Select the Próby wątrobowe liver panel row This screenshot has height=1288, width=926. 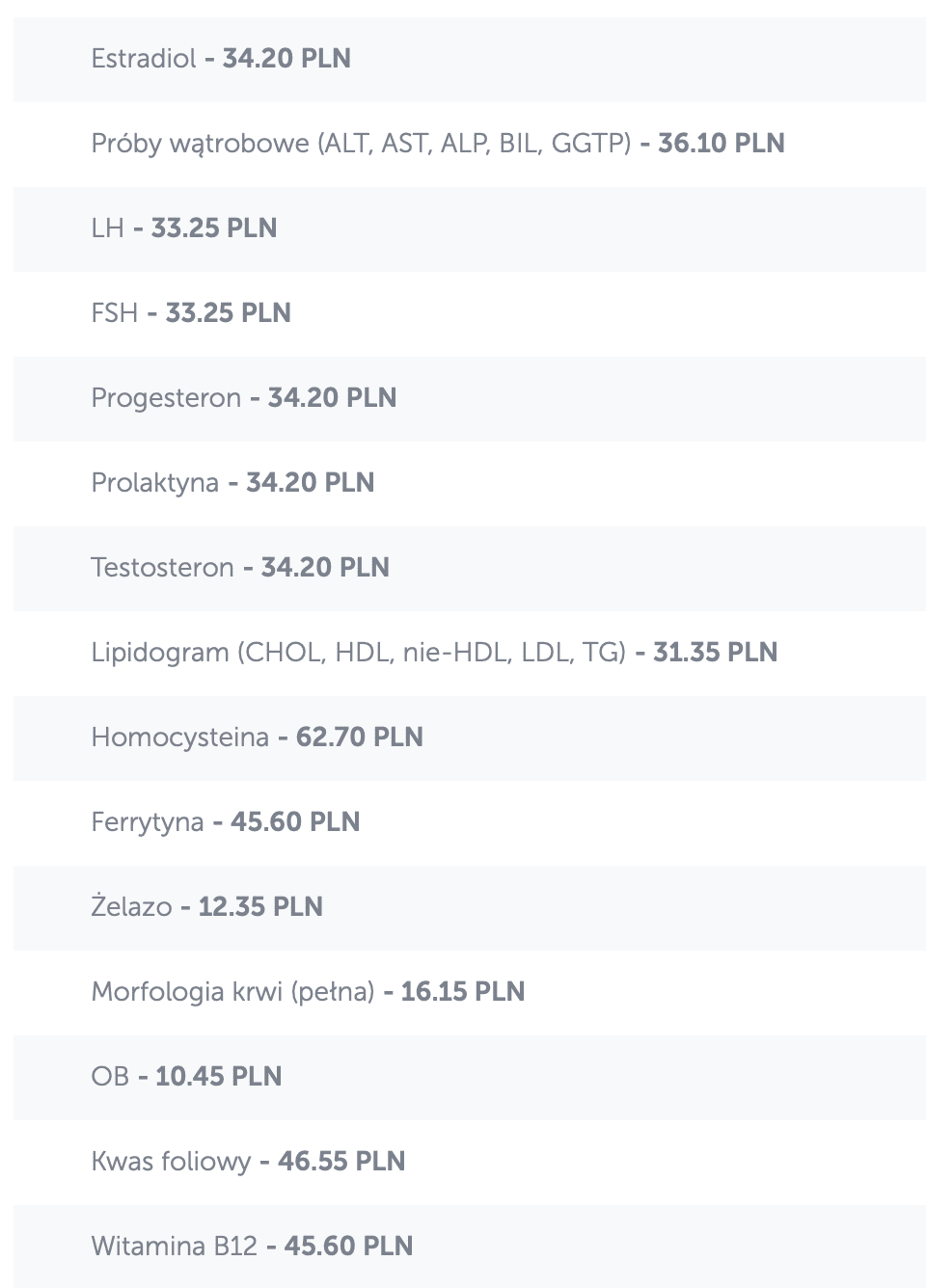437,144
